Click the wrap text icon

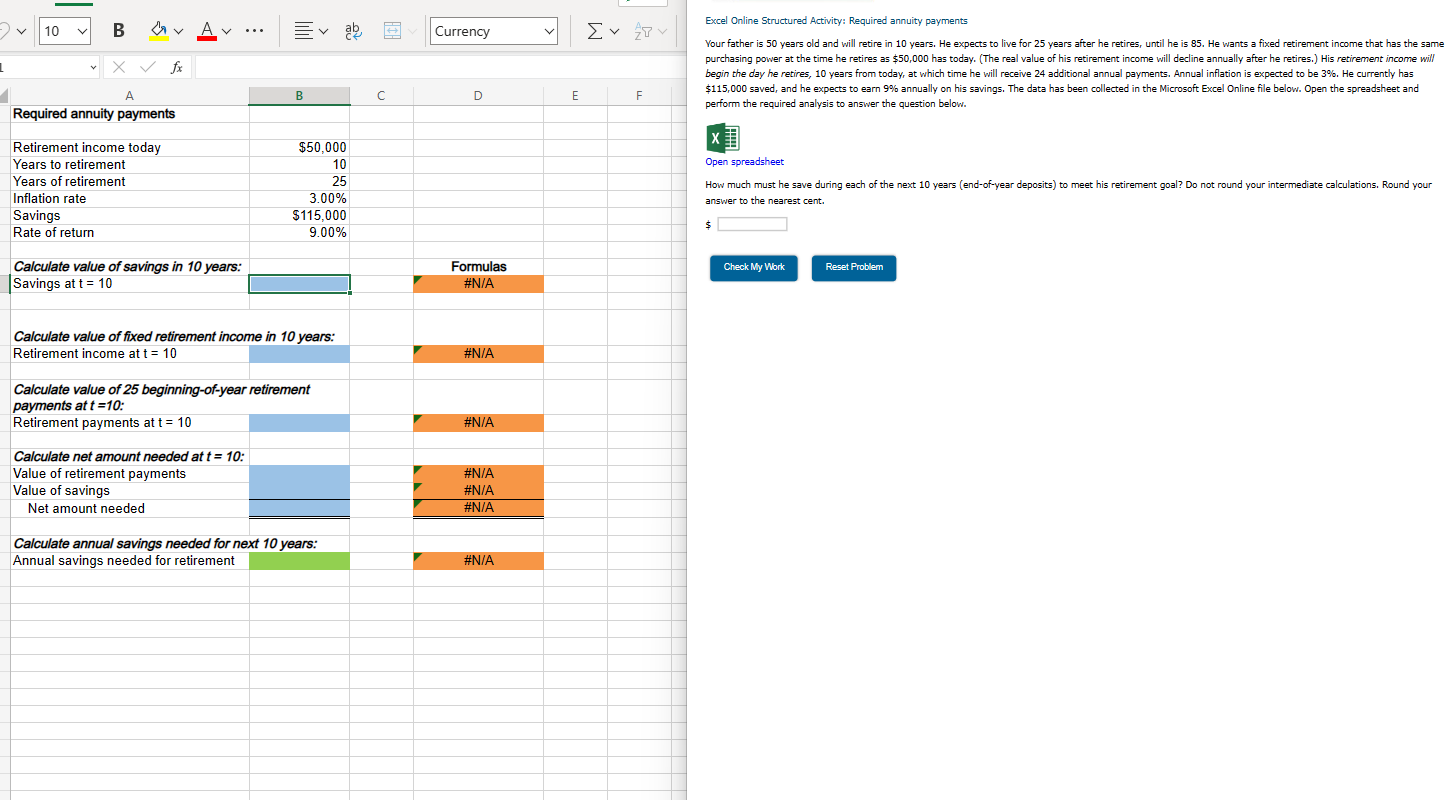(x=352, y=31)
